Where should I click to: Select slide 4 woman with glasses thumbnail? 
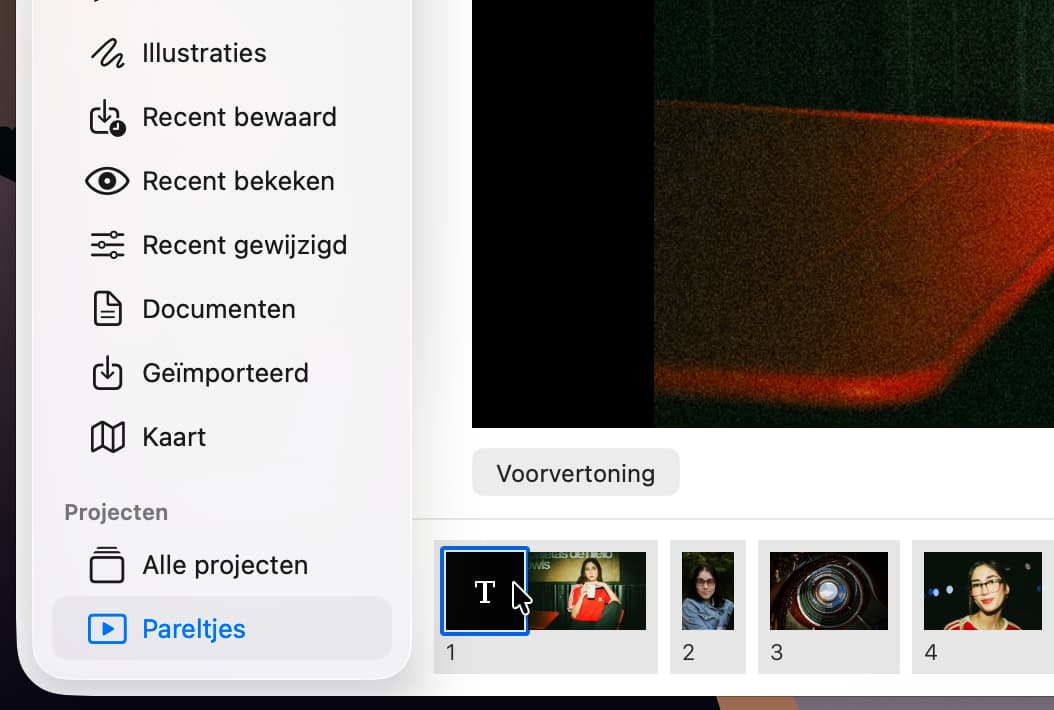[x=983, y=591]
